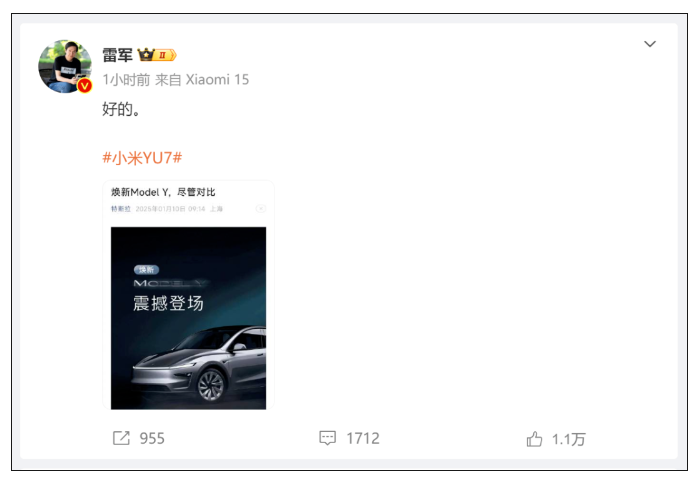
Task: Open 雷军's profile avatar photo
Action: [65, 66]
